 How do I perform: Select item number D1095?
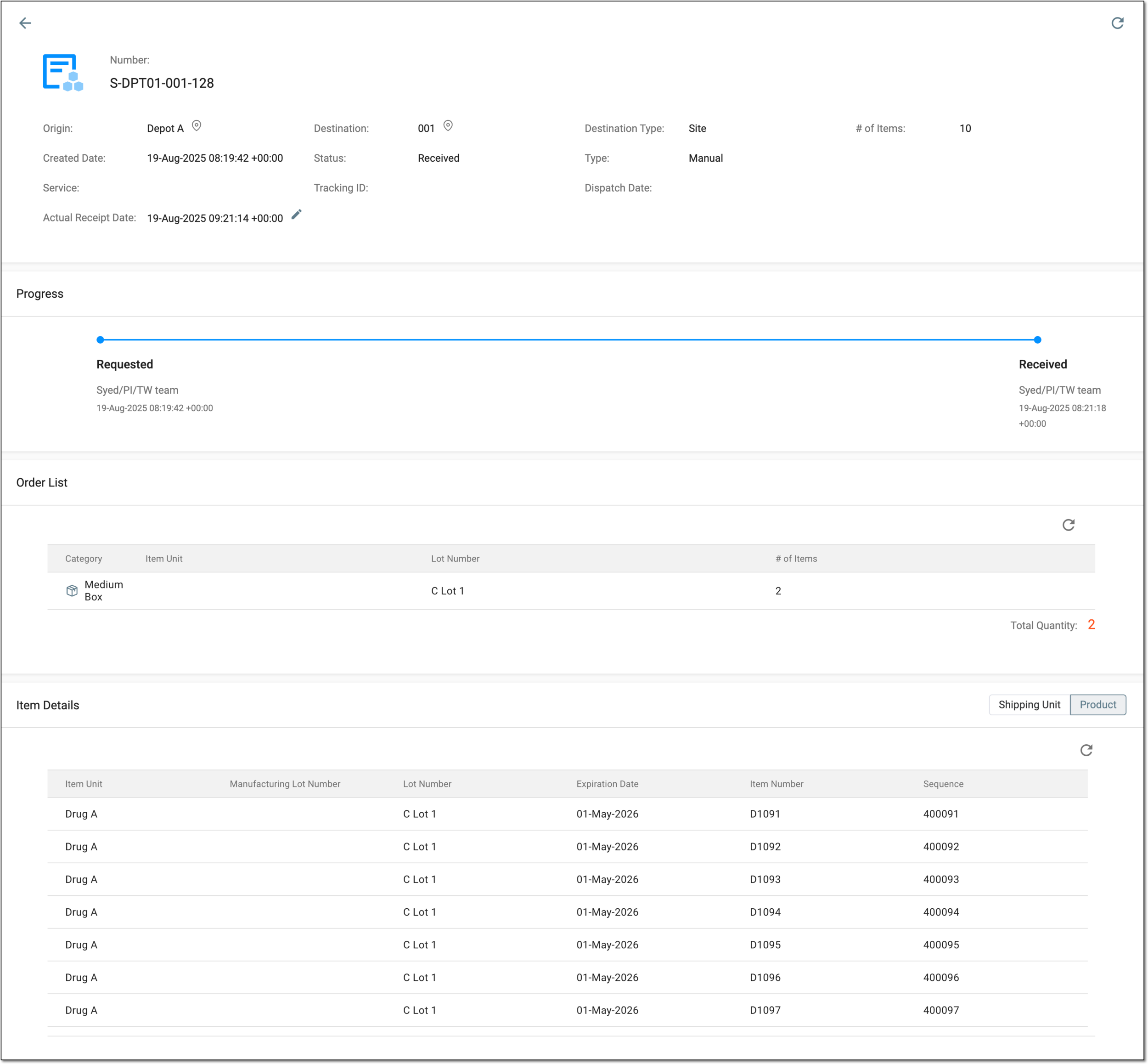[765, 945]
